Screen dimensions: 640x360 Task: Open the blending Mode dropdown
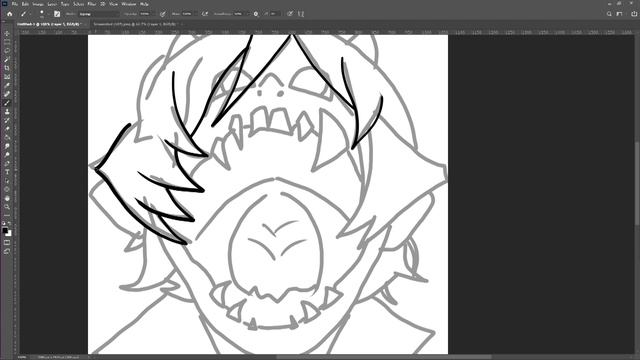(x=99, y=14)
